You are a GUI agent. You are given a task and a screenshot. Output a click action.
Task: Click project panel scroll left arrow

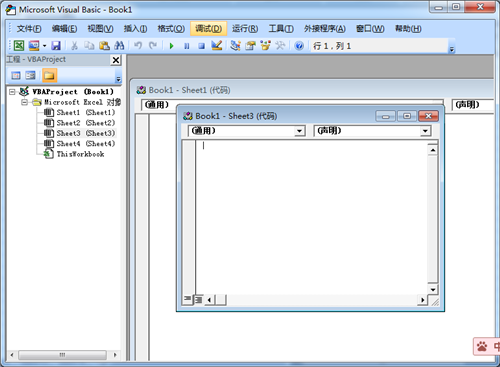[12, 355]
